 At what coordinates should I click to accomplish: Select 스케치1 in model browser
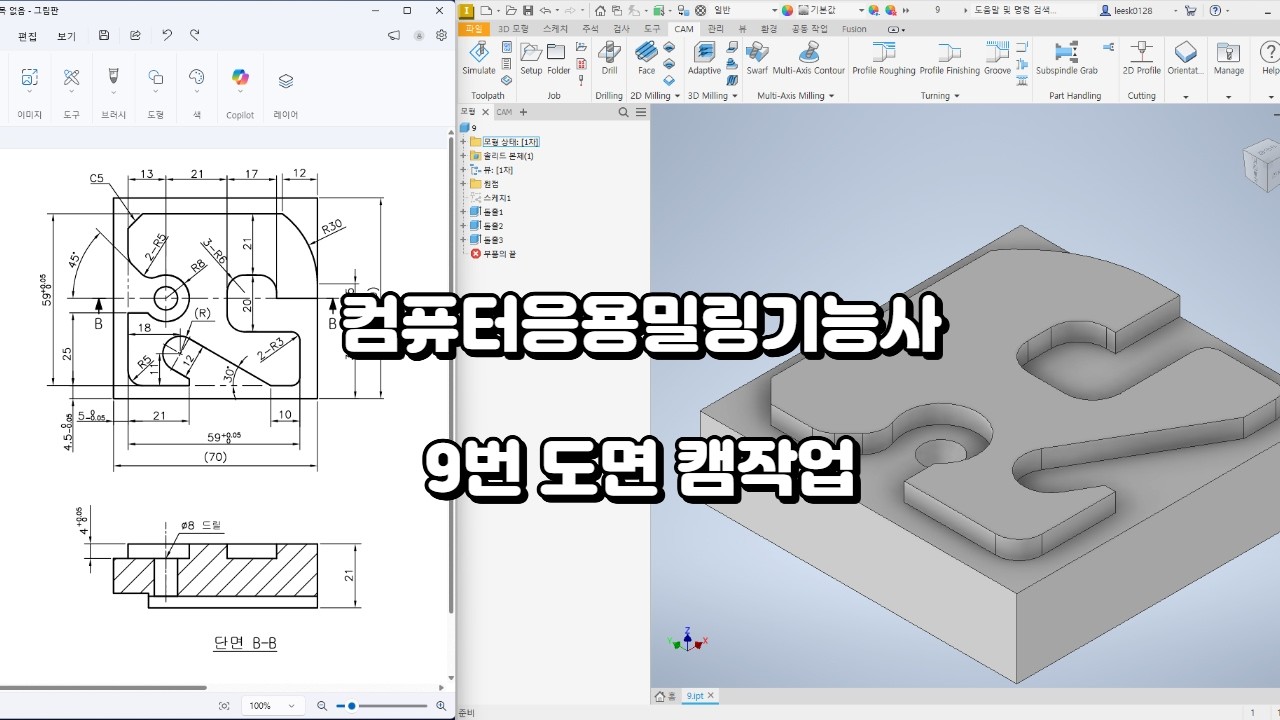[x=496, y=198]
